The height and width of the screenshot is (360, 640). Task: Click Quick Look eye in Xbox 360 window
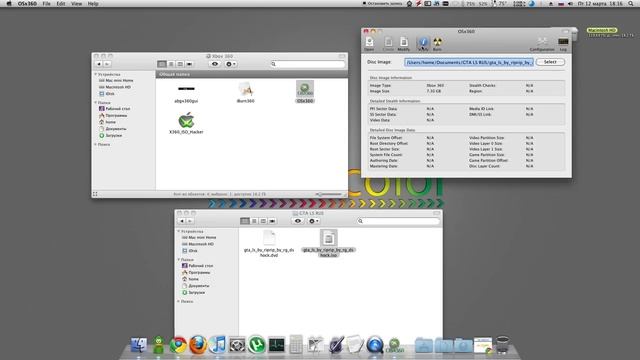(215, 64)
